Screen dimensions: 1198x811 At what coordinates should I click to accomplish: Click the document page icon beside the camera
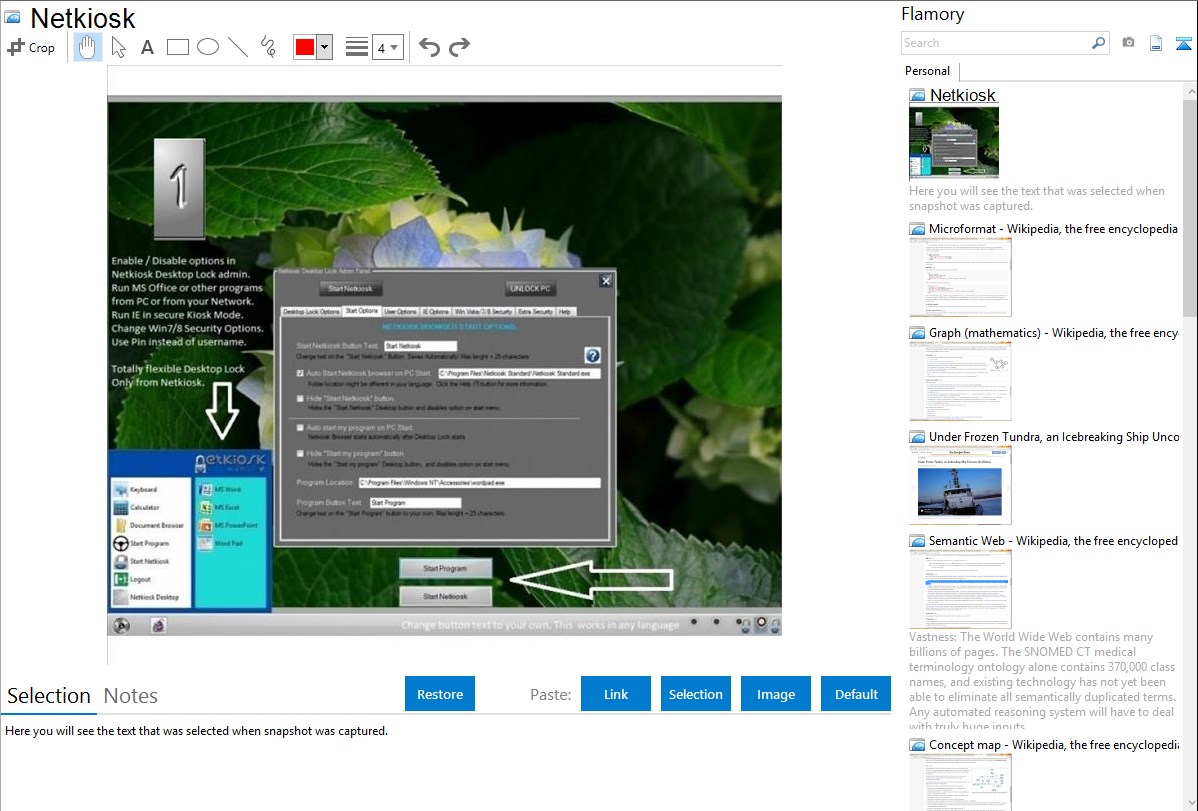[x=1156, y=43]
